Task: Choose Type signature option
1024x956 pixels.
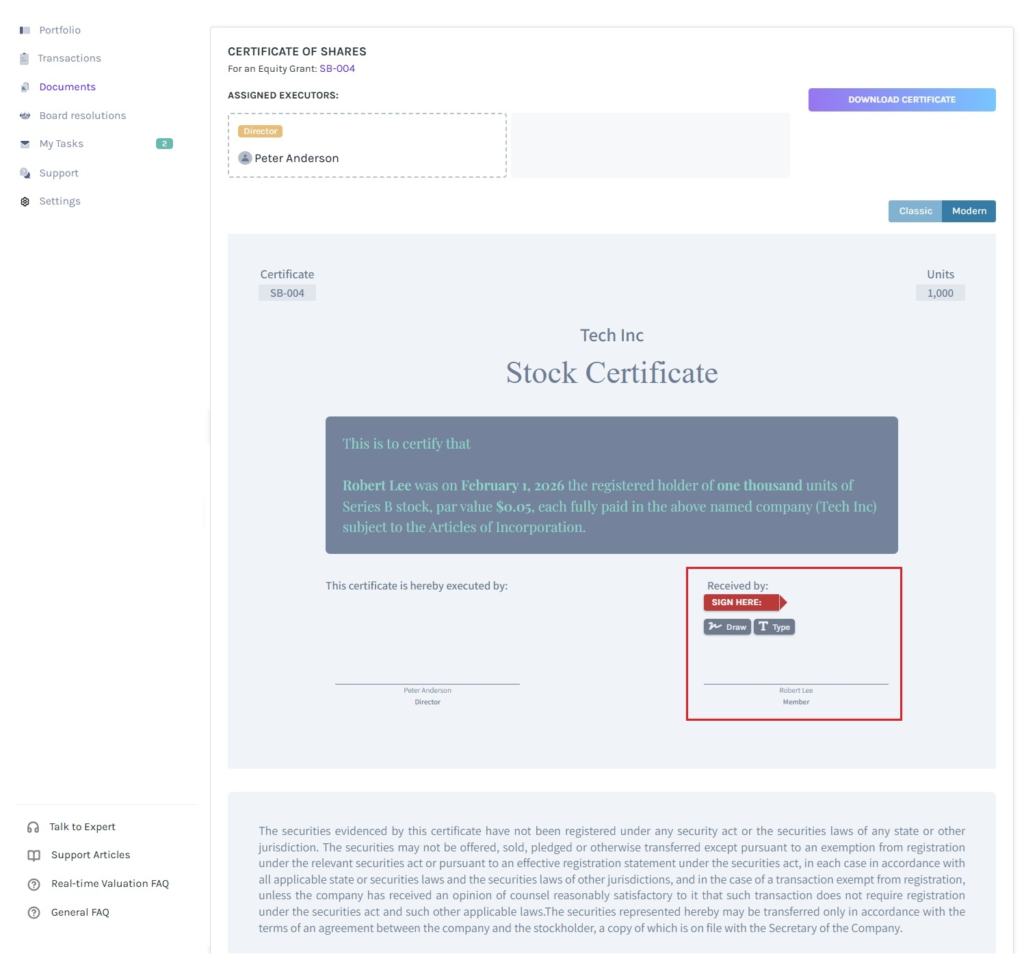Action: 774,627
